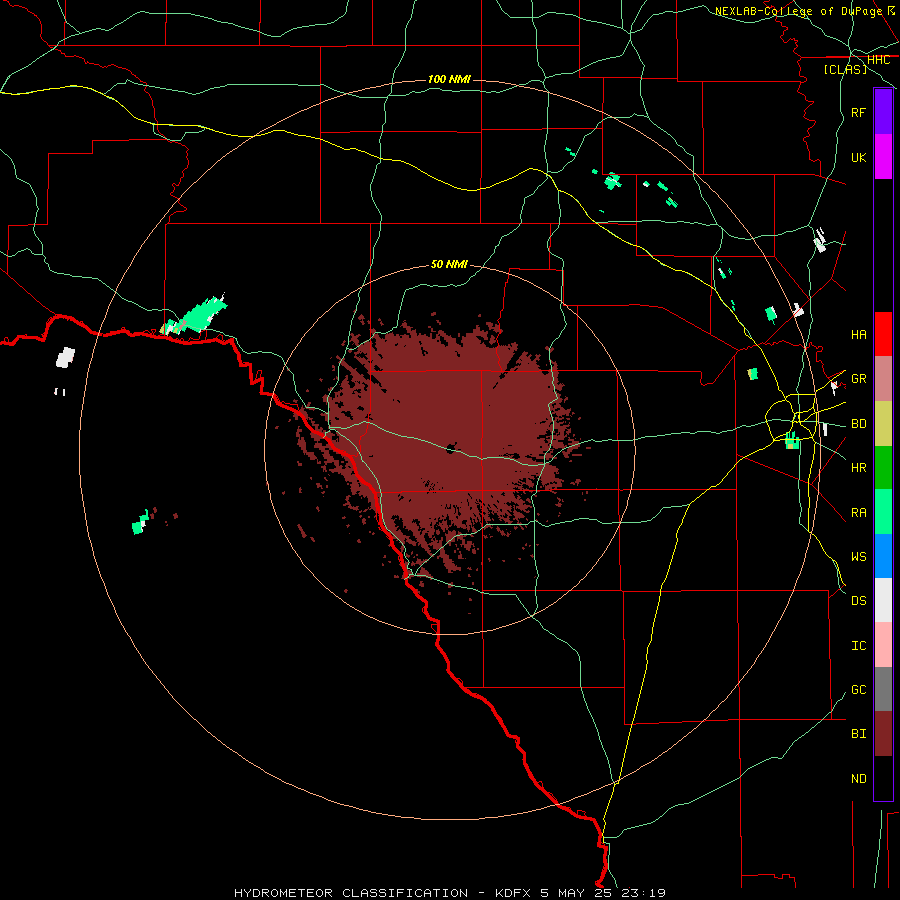Select the light pink IC ice crystals swatch
Screen dimensions: 900x900
[x=883, y=645]
